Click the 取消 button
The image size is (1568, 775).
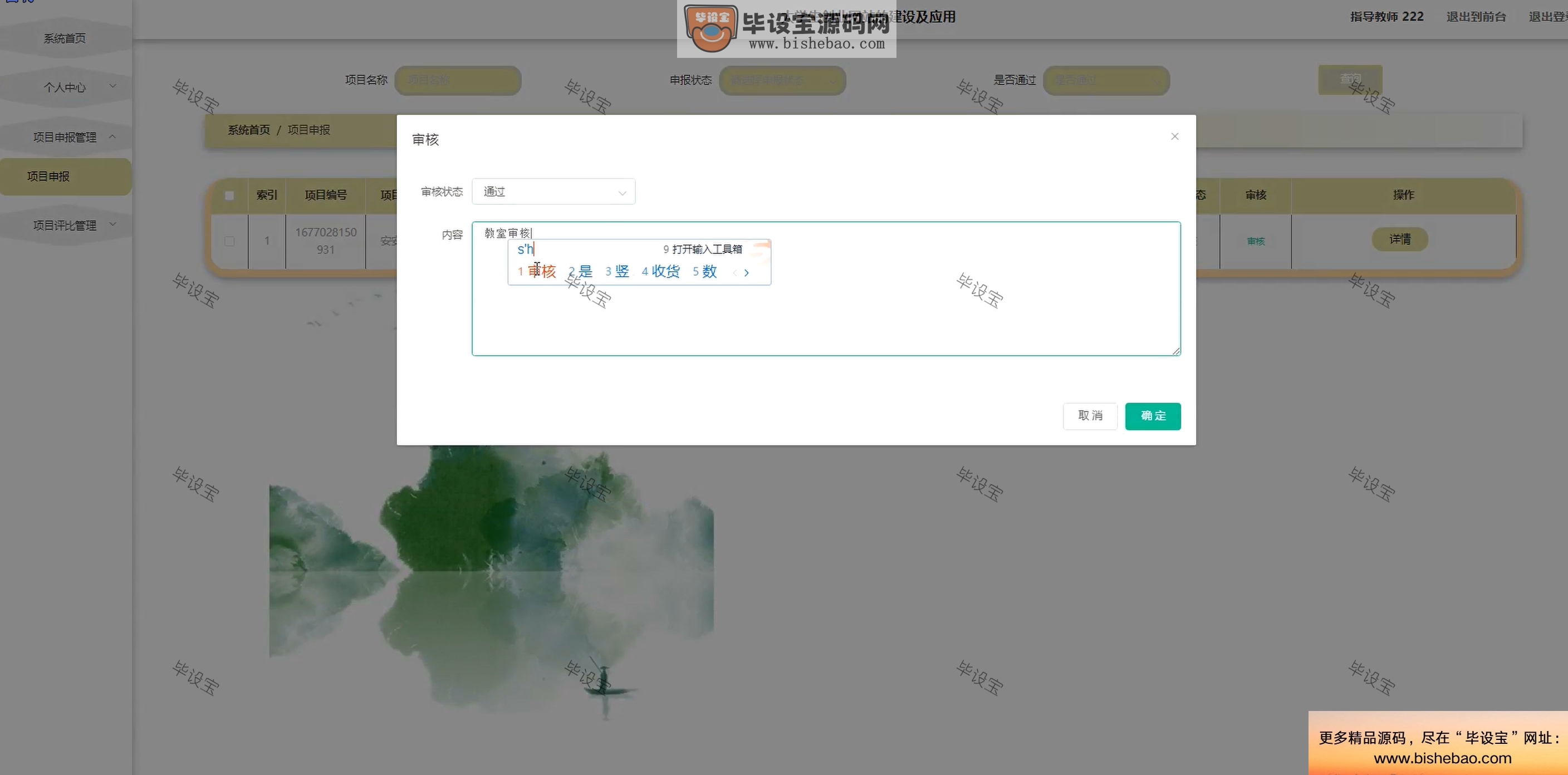pos(1090,416)
